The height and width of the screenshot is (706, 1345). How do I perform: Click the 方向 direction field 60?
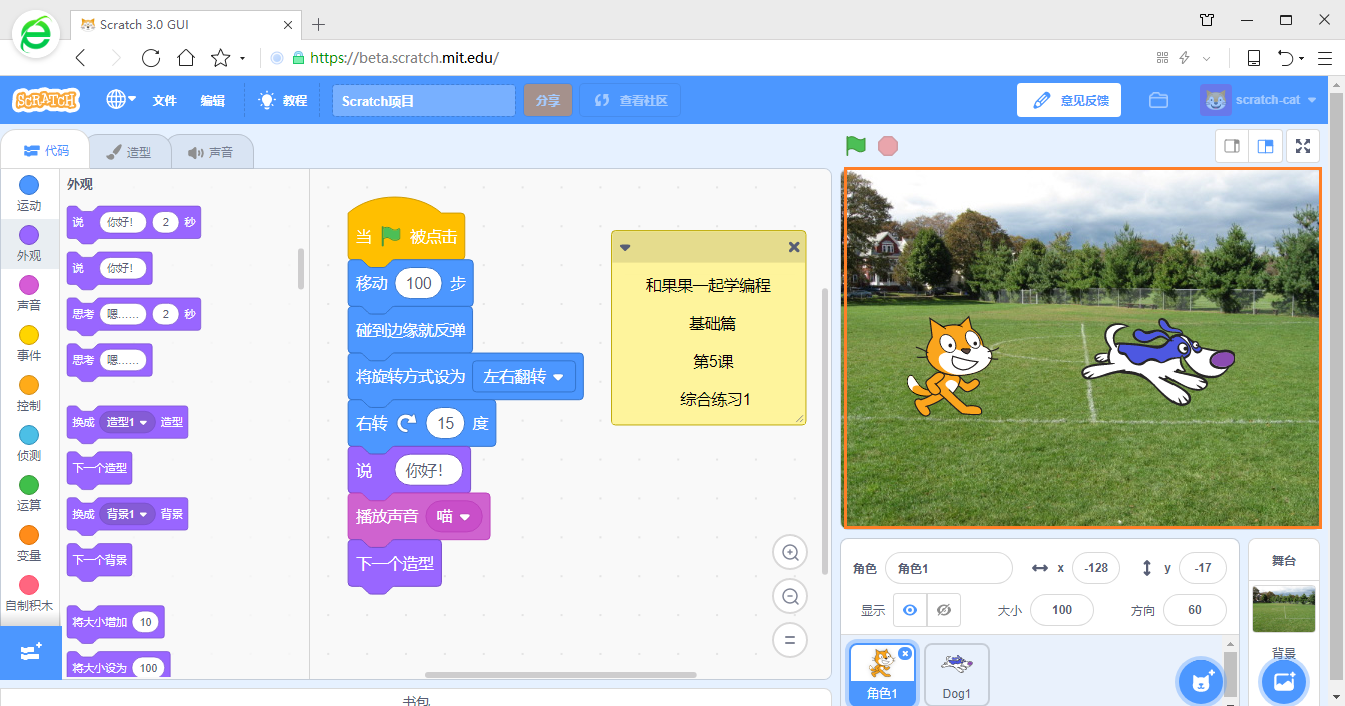coord(1195,610)
